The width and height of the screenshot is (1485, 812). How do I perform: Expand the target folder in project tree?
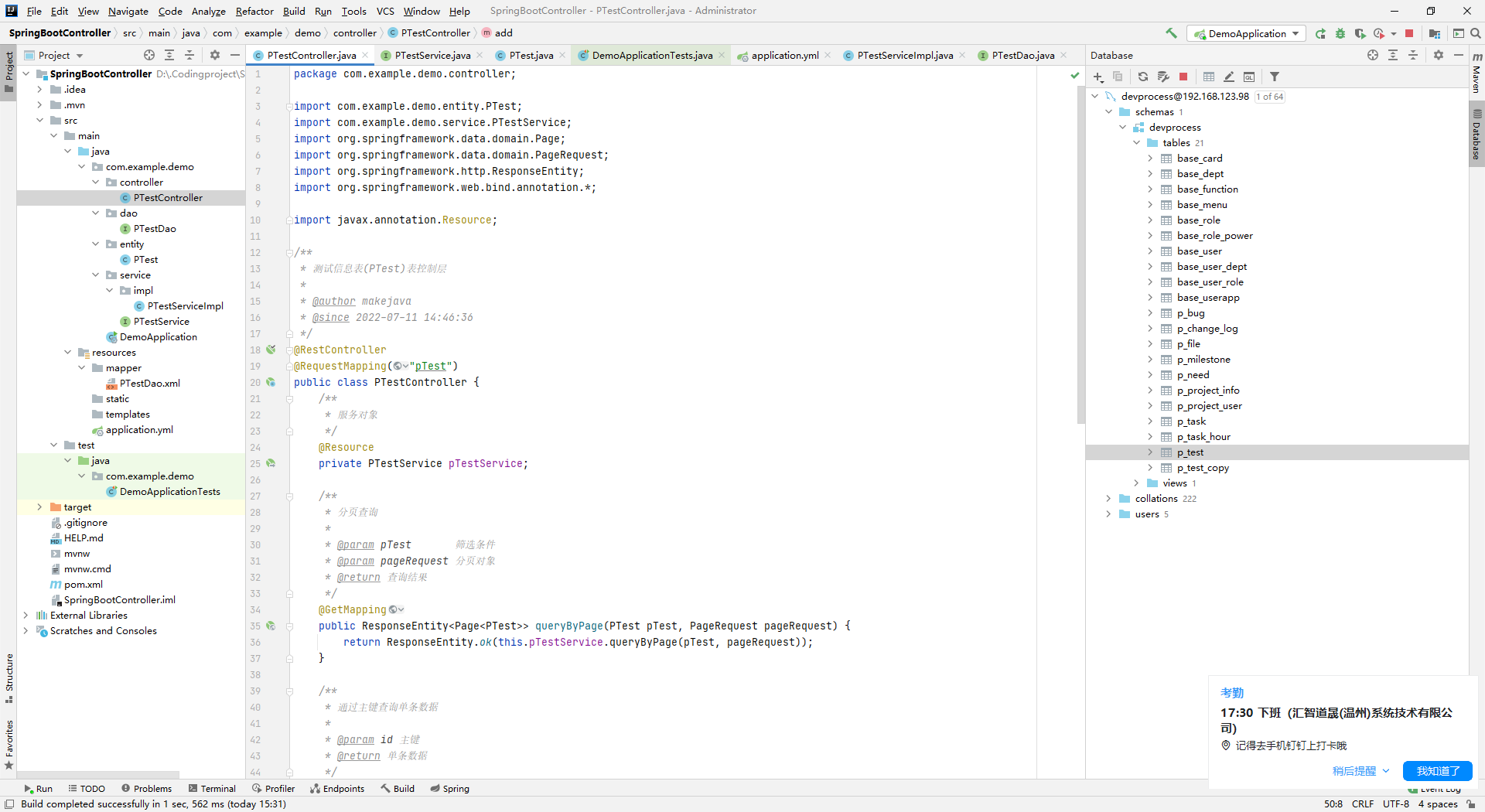[39, 507]
